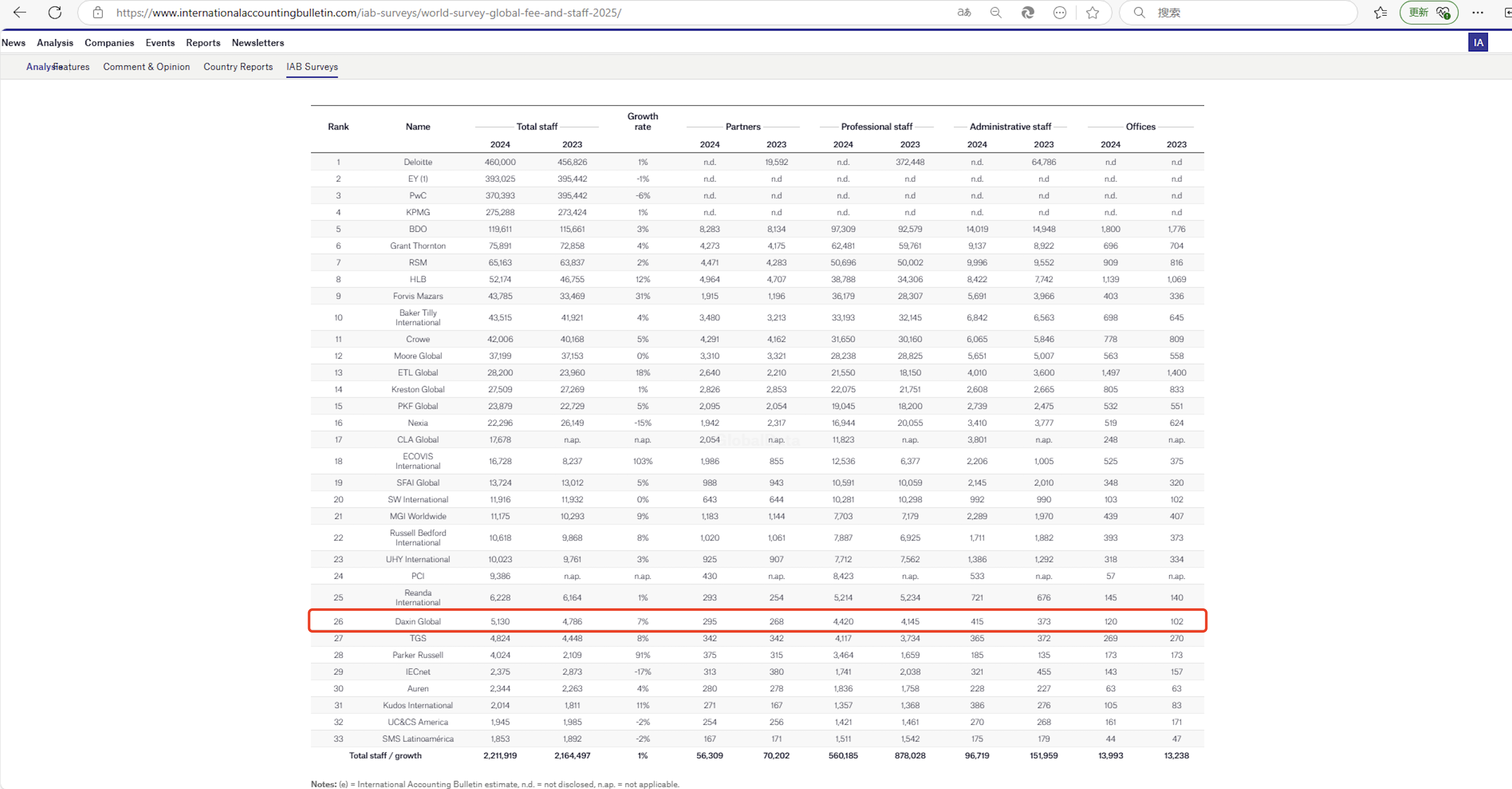
Task: Click the SMS Latinoamérica name cell
Action: [x=418, y=738]
